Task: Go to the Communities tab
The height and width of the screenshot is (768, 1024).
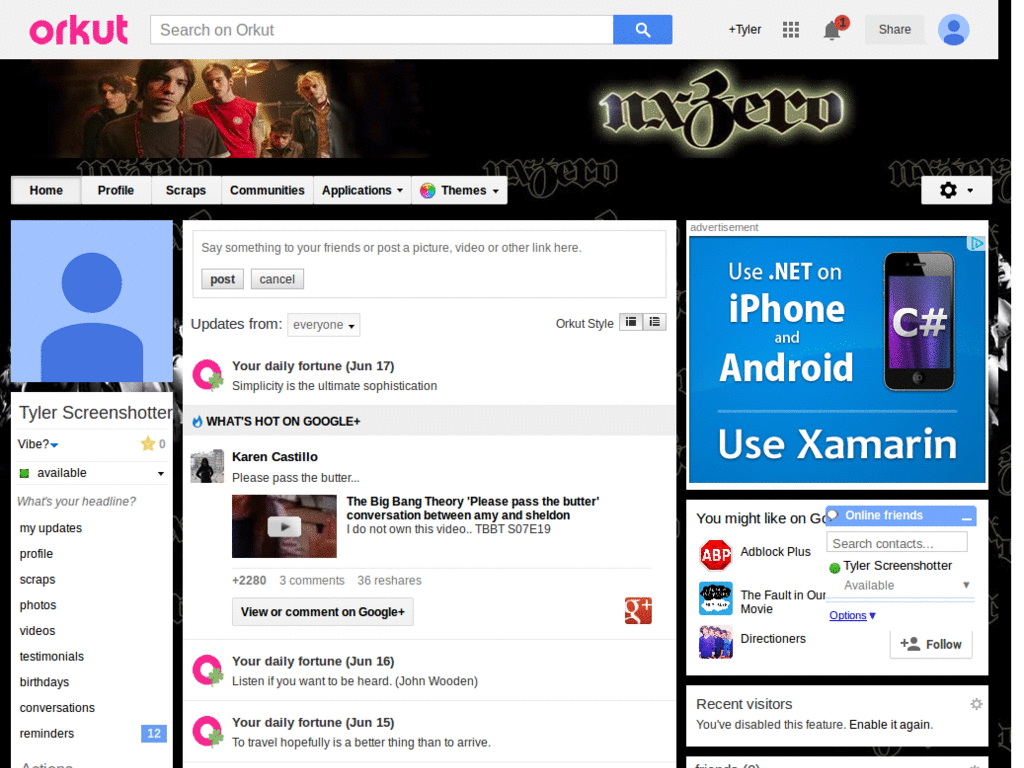Action: [267, 191]
